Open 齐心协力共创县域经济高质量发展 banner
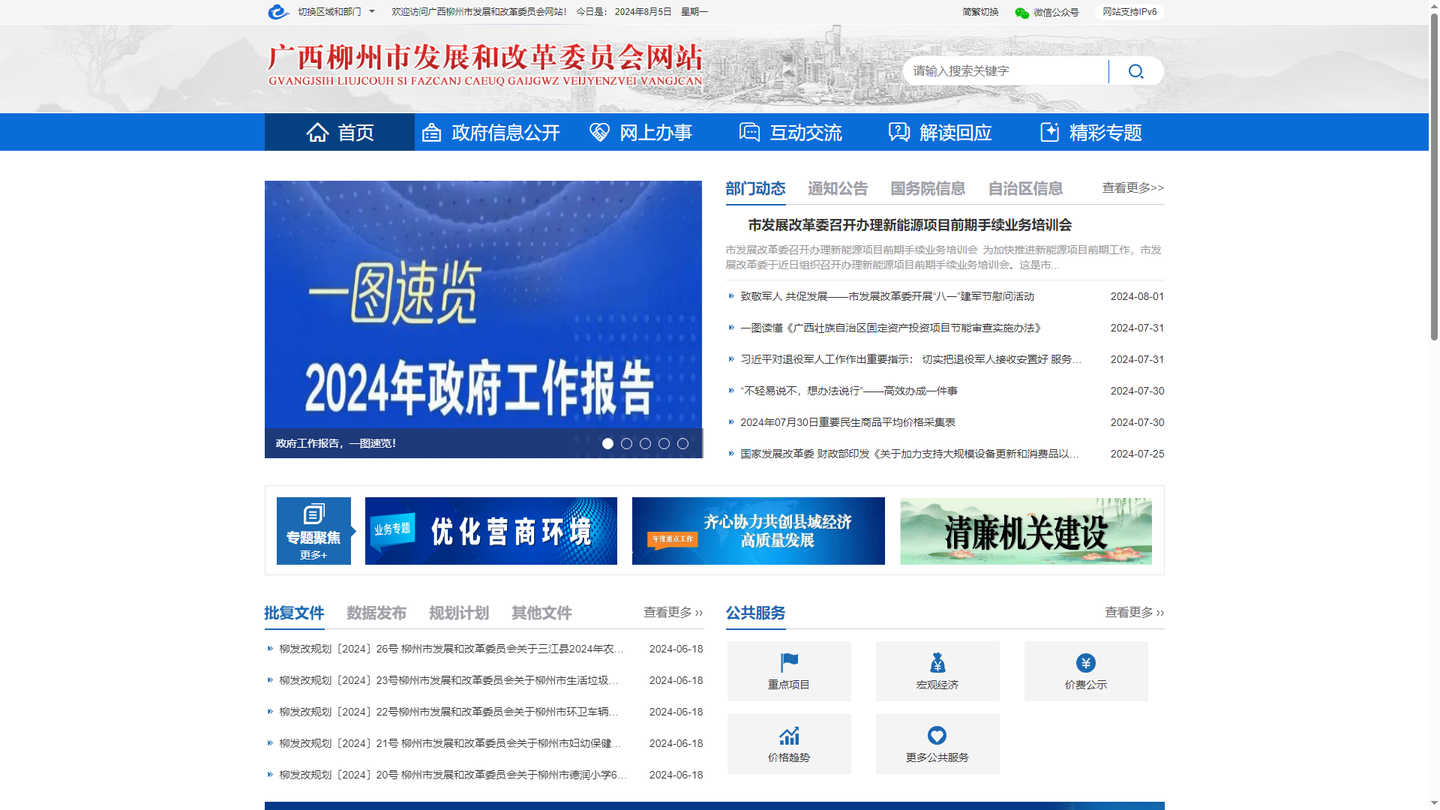This screenshot has width=1440, height=810. pyautogui.click(x=758, y=531)
